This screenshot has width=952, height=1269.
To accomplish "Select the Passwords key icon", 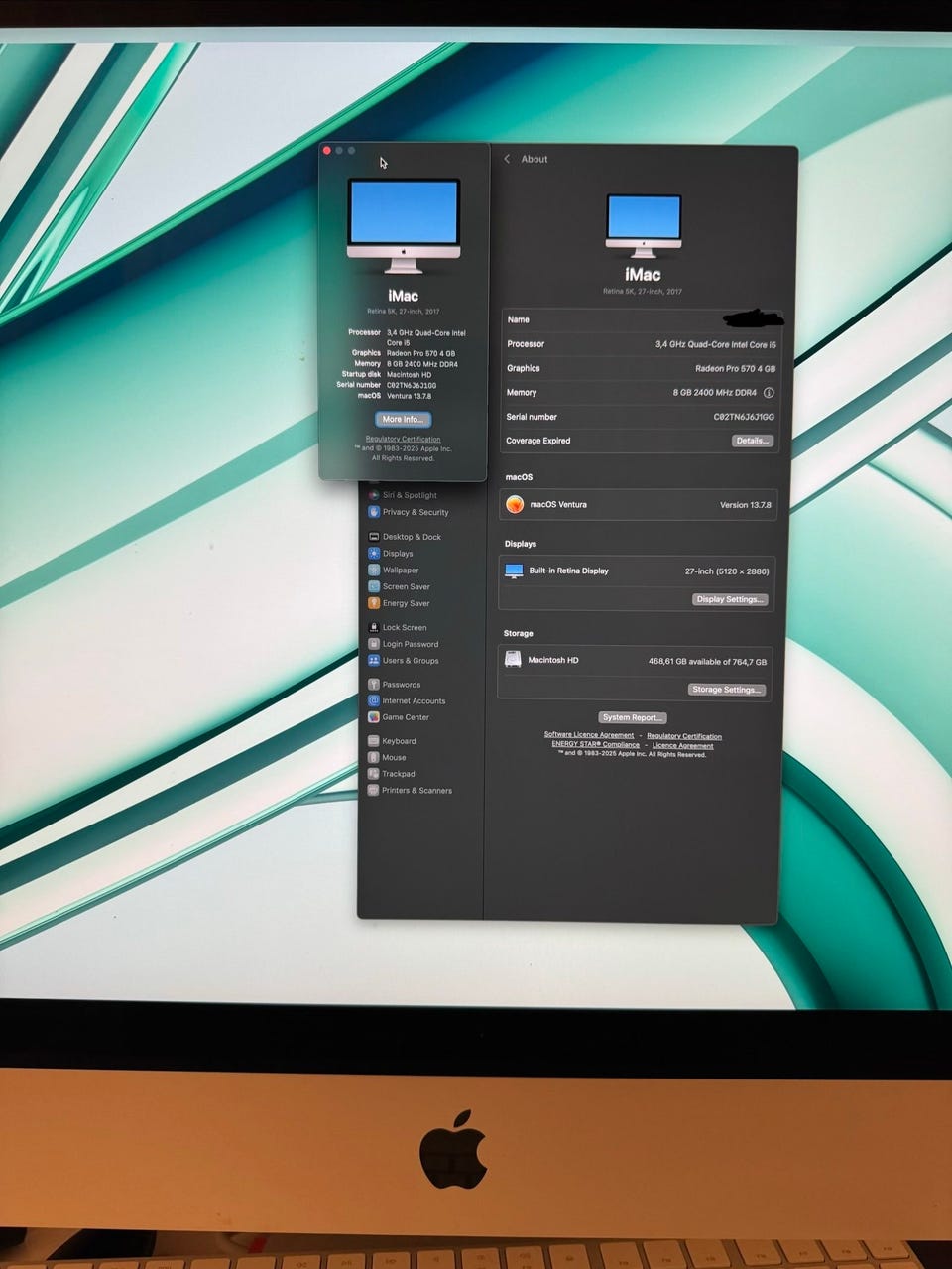I will pos(374,685).
